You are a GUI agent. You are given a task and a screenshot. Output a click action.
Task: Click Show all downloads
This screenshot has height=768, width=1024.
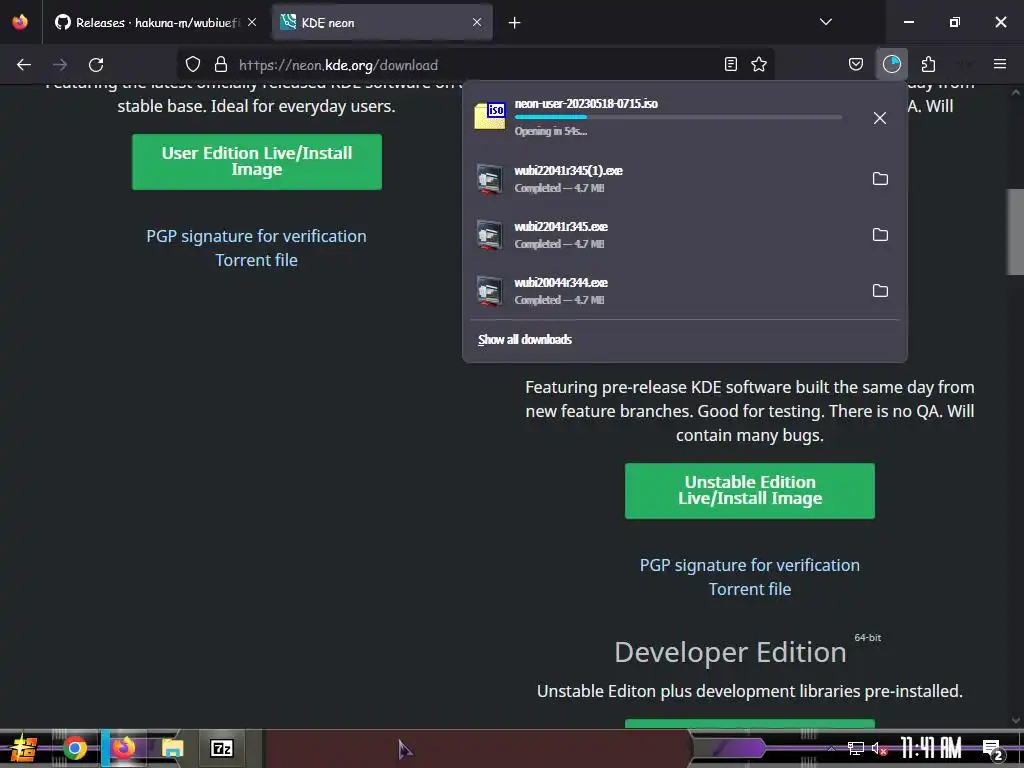[x=525, y=340]
